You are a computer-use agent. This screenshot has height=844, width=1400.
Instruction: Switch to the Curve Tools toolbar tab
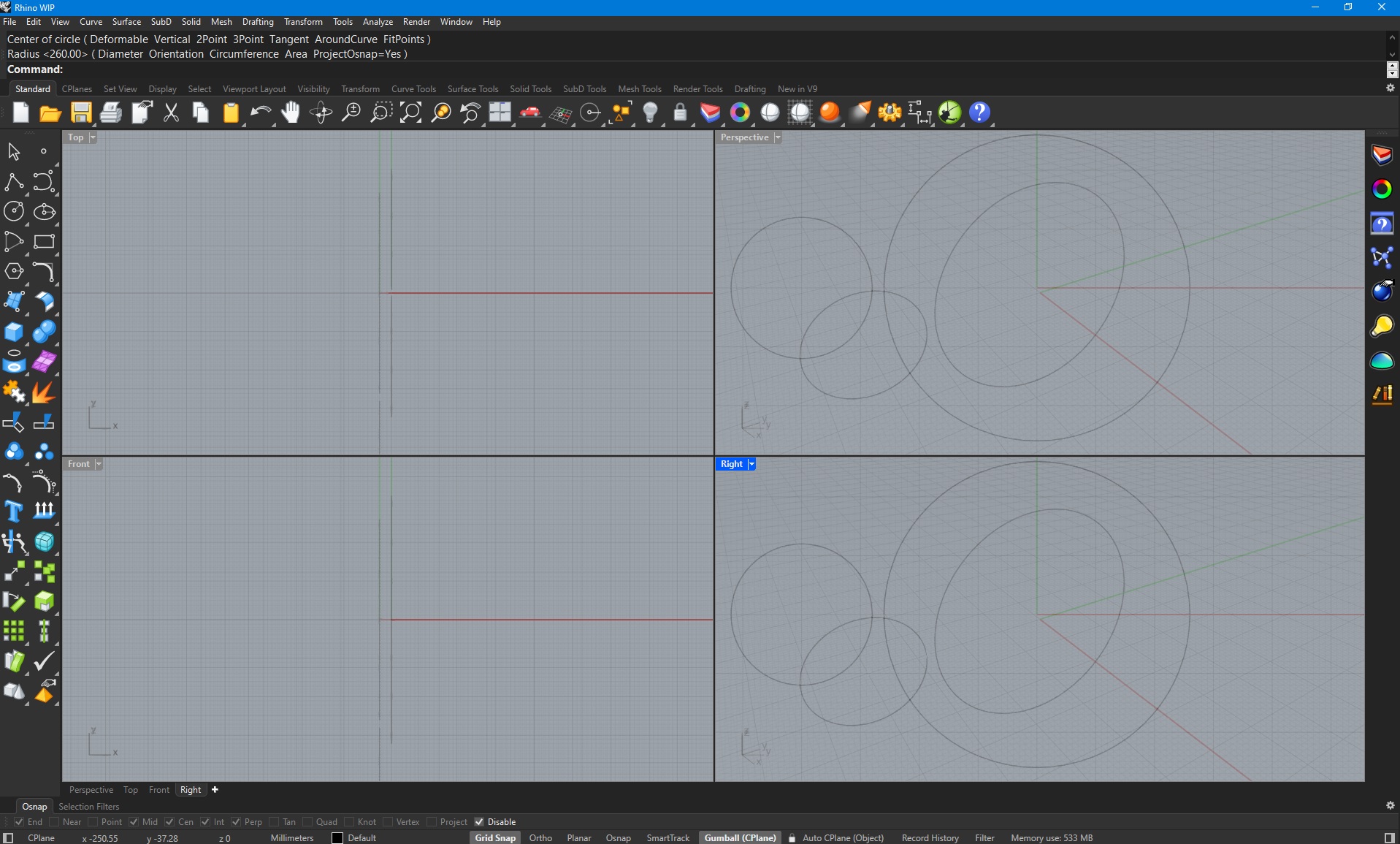click(413, 89)
